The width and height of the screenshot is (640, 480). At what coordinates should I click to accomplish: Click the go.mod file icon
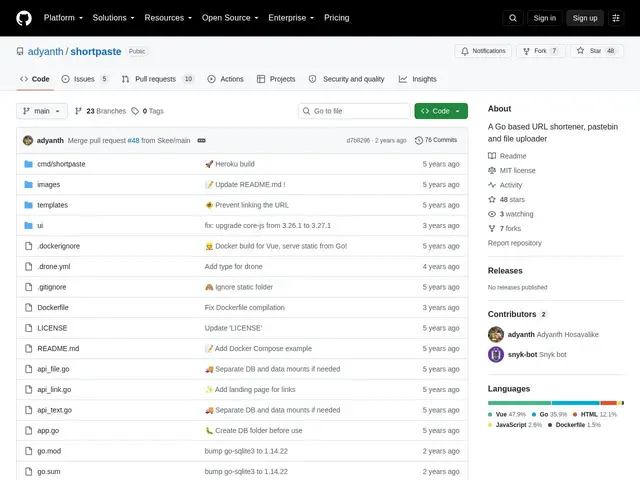(29, 451)
